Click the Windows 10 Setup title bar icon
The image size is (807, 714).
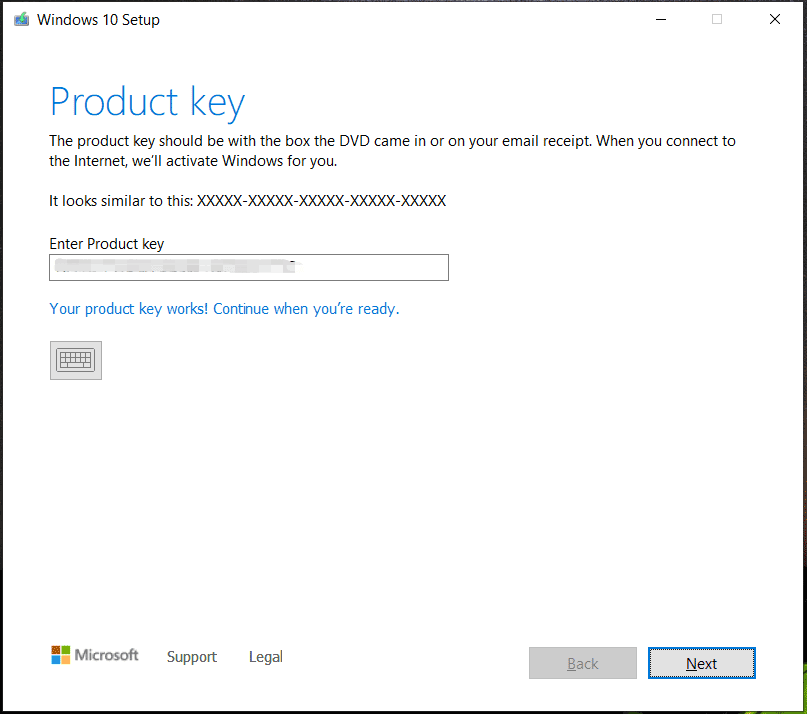tap(21, 19)
